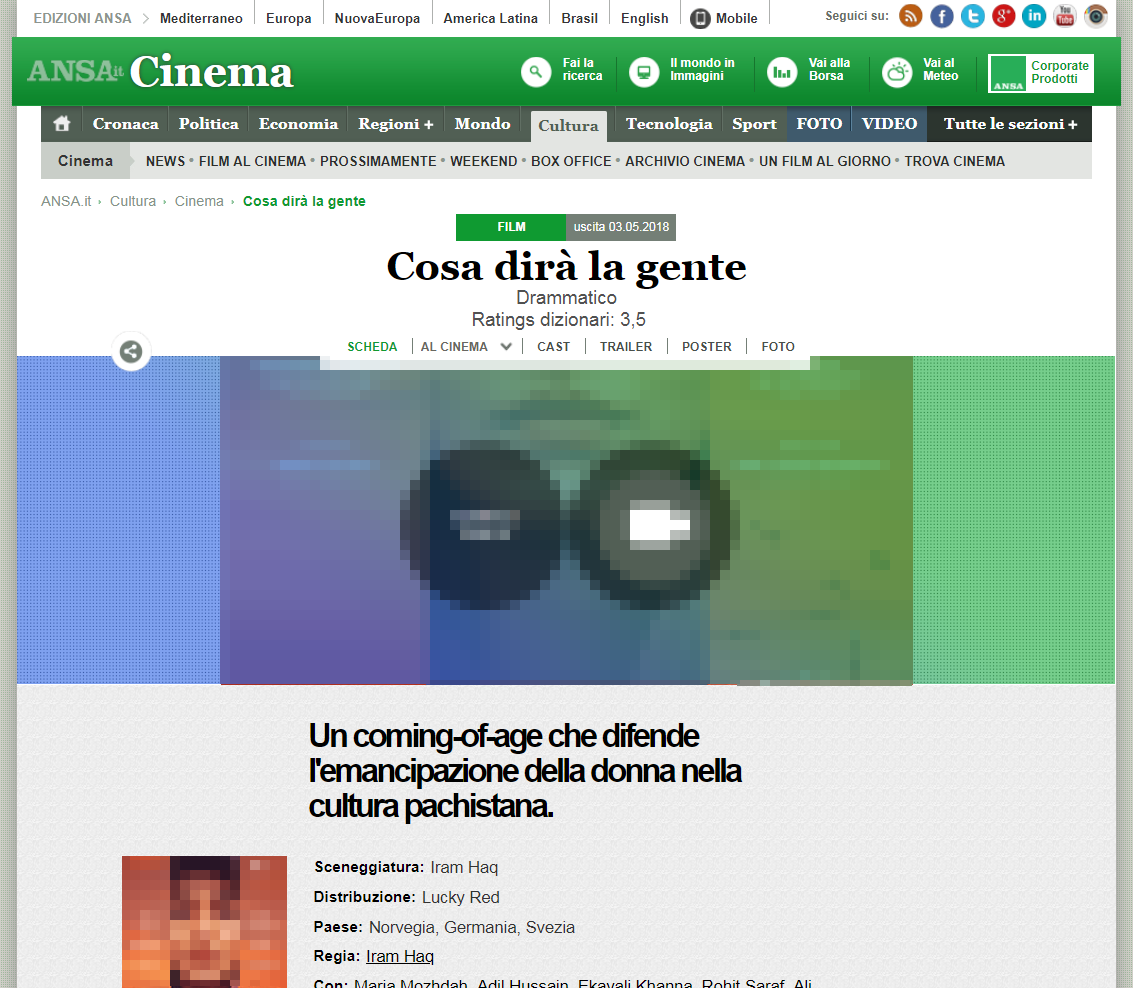Open Brasil edition
Image resolution: width=1133 pixels, height=988 pixels.
(x=580, y=18)
